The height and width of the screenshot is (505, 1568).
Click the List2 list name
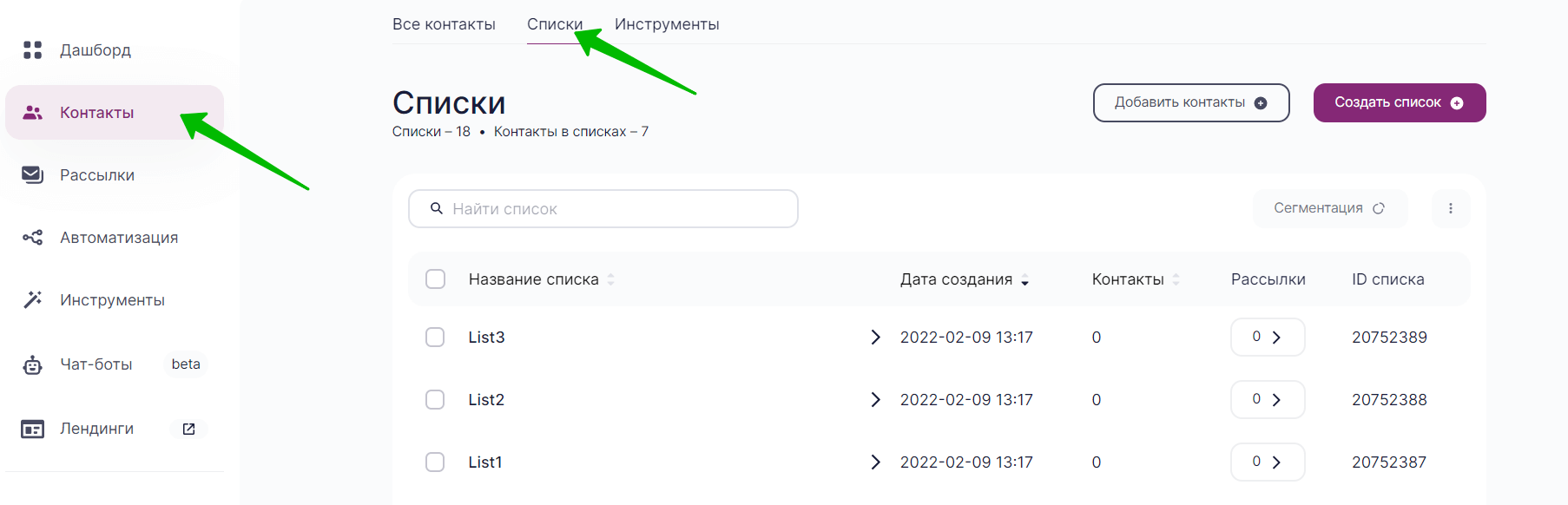(486, 399)
